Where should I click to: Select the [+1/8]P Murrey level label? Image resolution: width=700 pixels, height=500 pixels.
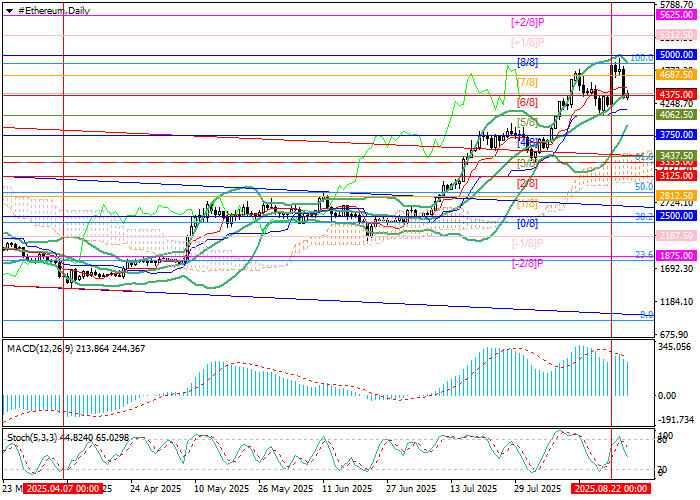(528, 42)
